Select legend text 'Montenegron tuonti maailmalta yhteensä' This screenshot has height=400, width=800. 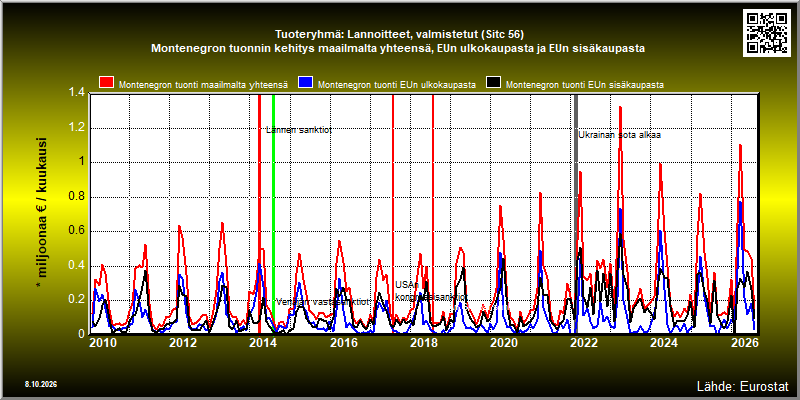point(203,85)
